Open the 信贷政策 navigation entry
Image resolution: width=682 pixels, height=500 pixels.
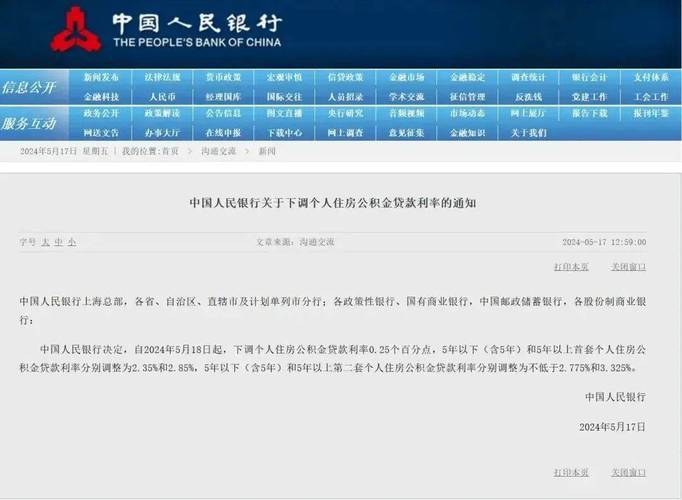coord(345,77)
